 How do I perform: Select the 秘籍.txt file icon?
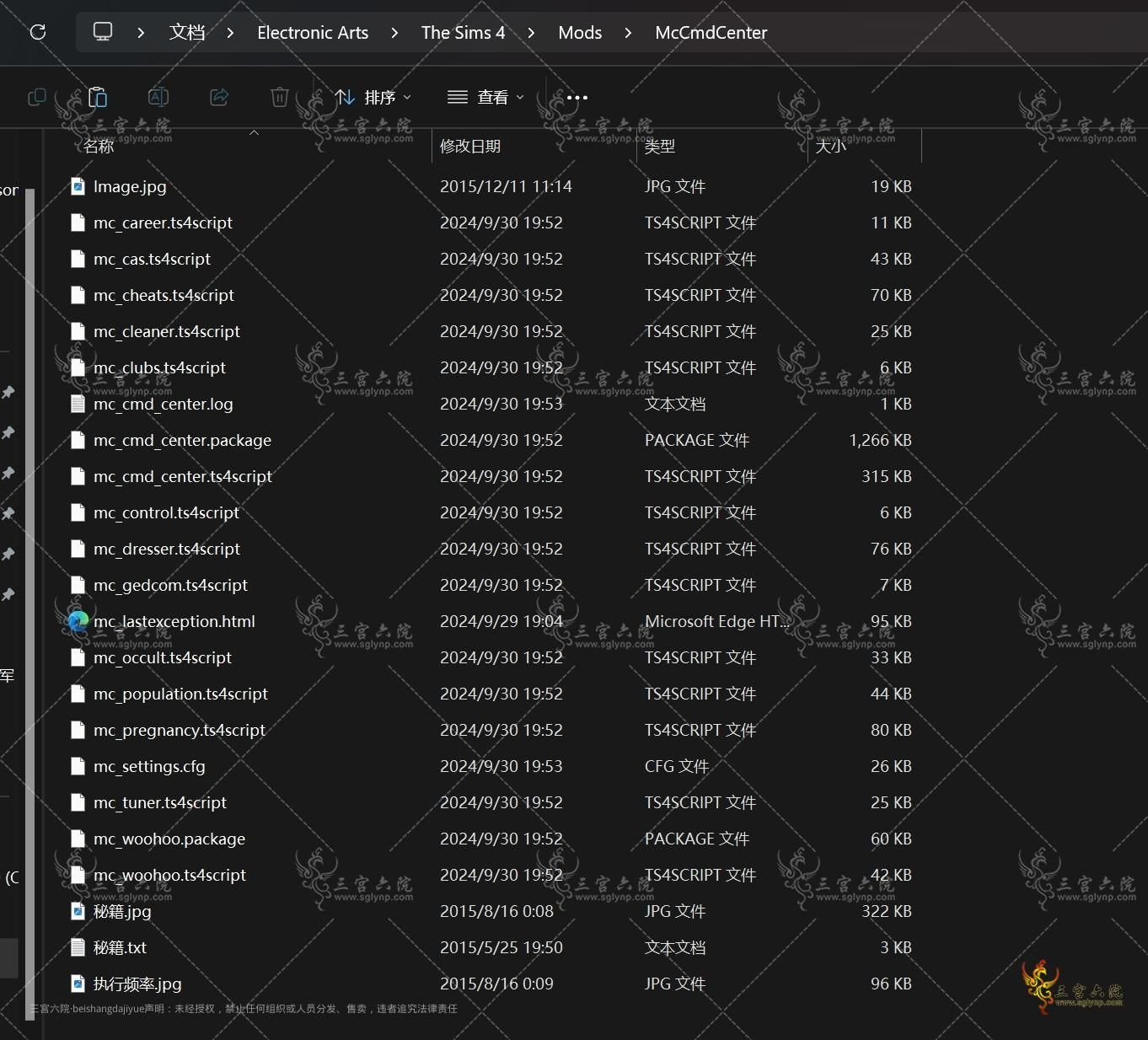click(78, 947)
